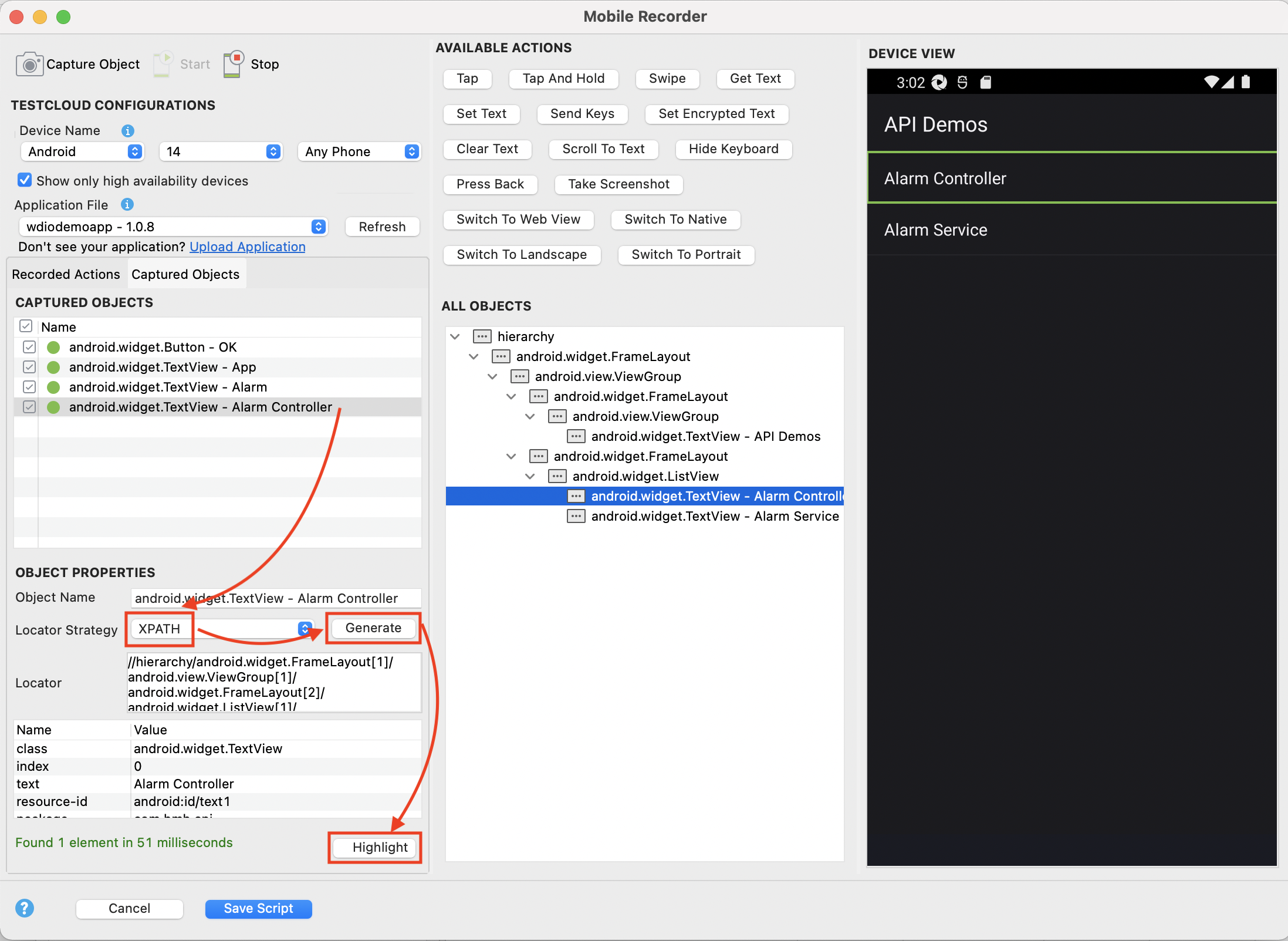Viewport: 1288px width, 941px height.
Task: Click the Object Name text field
Action: 276,598
